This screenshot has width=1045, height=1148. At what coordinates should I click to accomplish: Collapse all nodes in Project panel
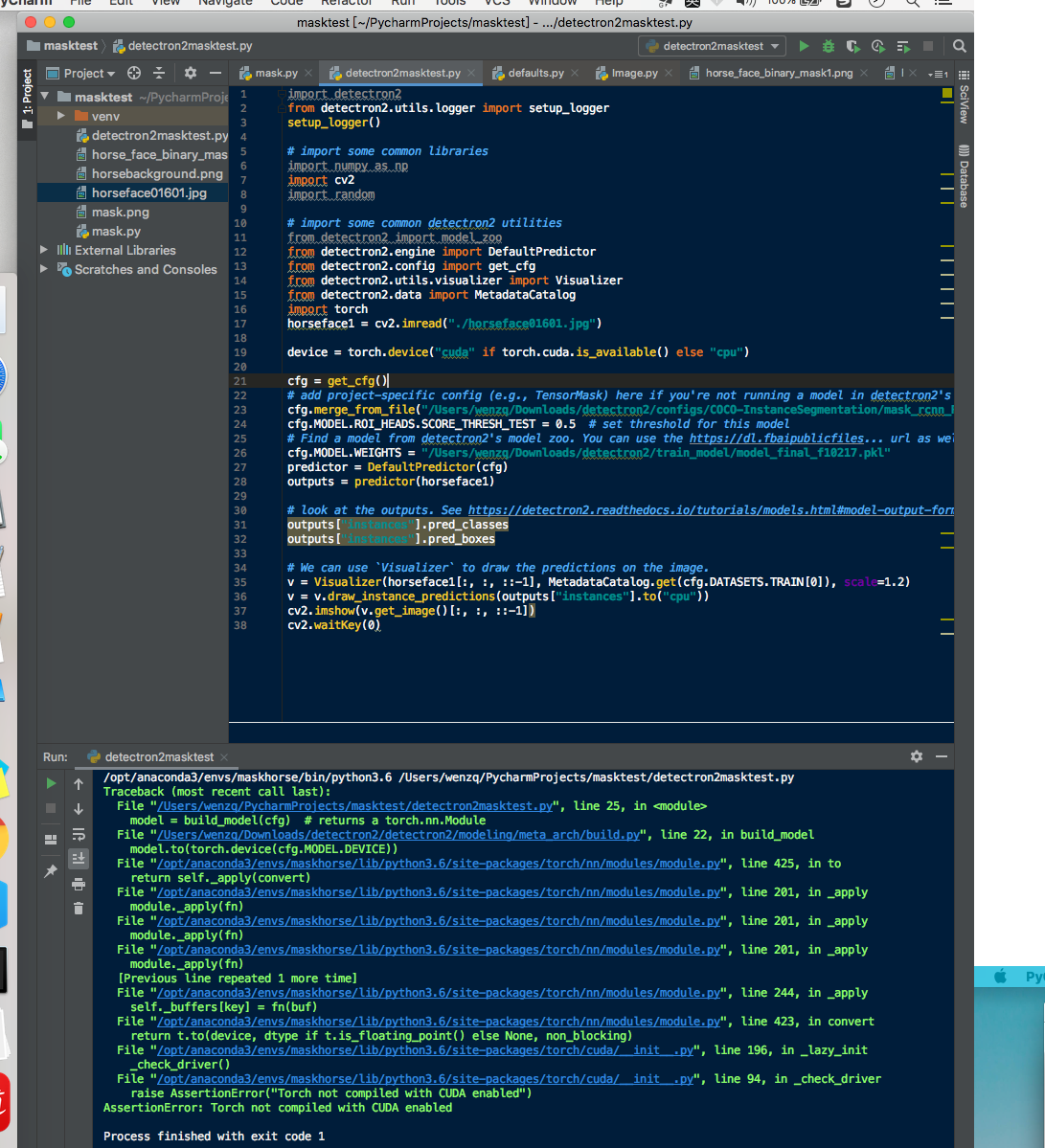(159, 73)
